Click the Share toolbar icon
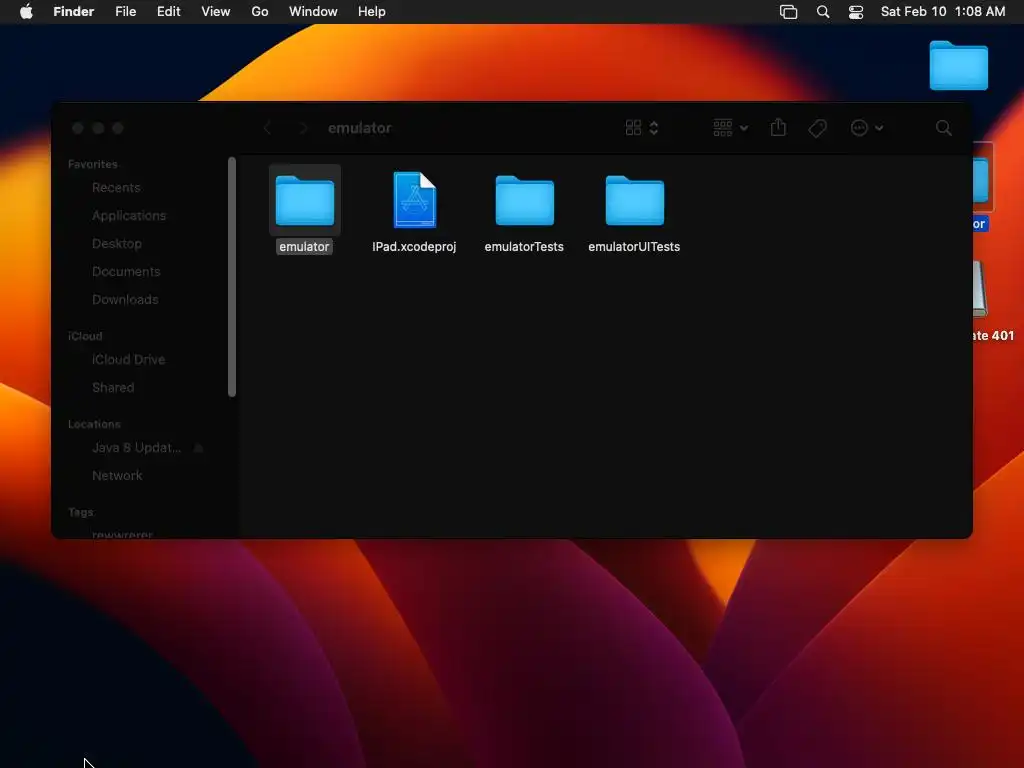The image size is (1024, 768). 778,127
